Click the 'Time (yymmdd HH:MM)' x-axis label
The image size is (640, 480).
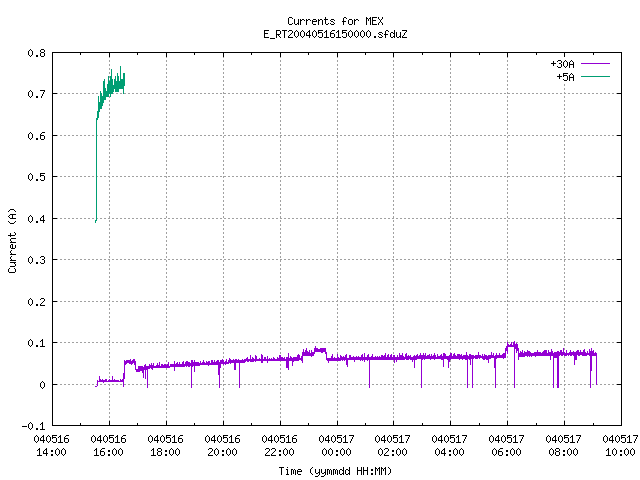point(335,471)
